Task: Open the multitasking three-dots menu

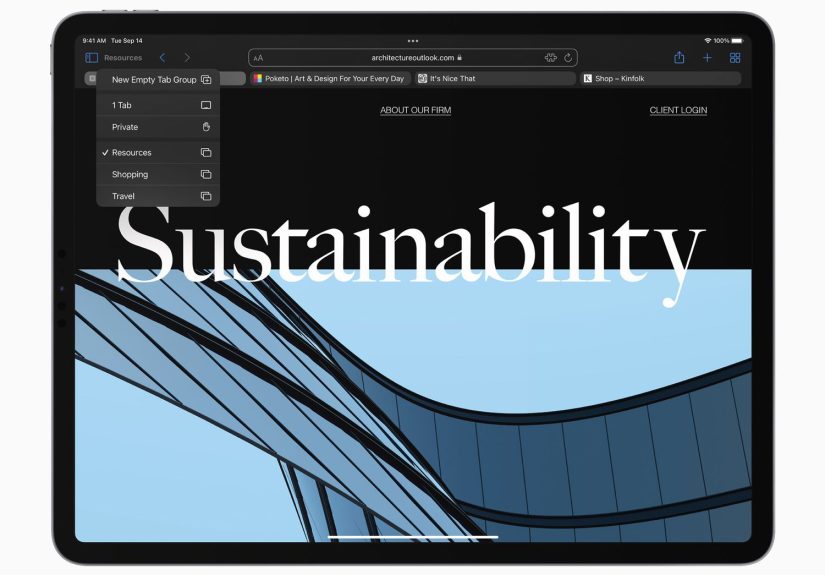Action: (412, 41)
